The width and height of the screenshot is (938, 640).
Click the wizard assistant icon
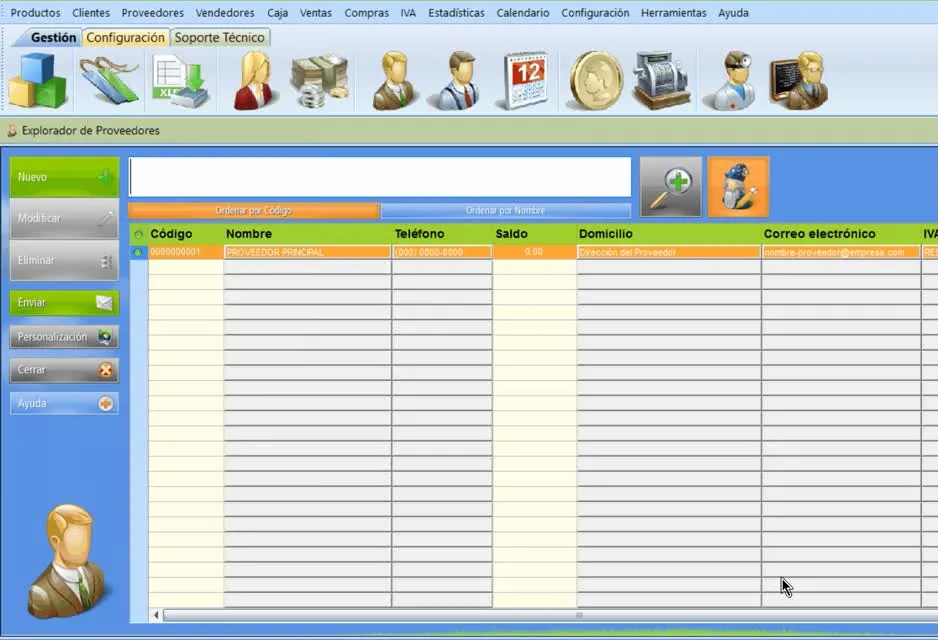point(738,187)
